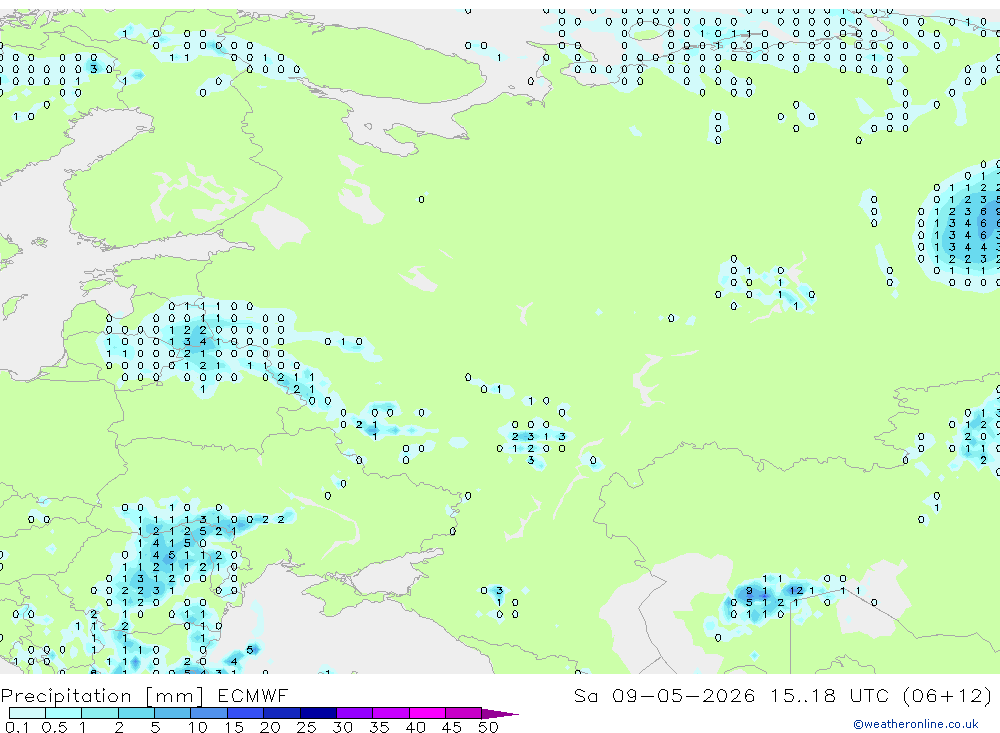Screen dimensions: 1000x733
Task: Click the 25–30 mm dark navy swatch
Action: click(x=318, y=713)
